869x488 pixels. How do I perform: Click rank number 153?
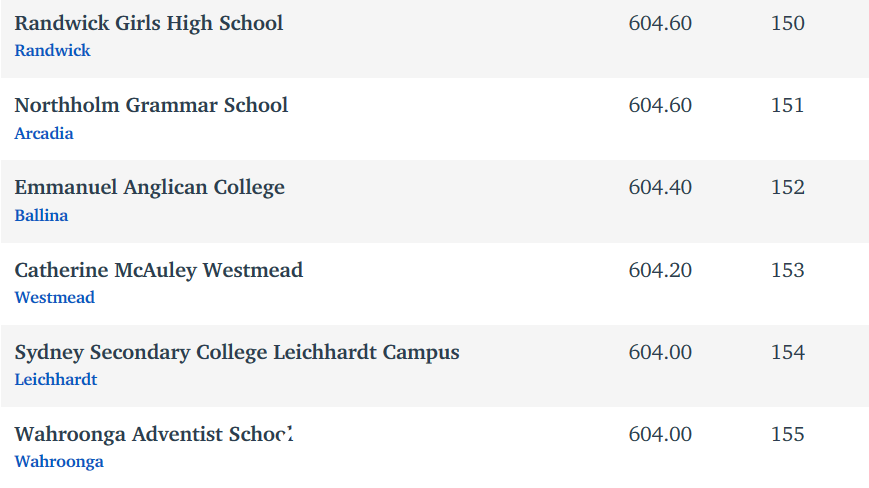788,270
